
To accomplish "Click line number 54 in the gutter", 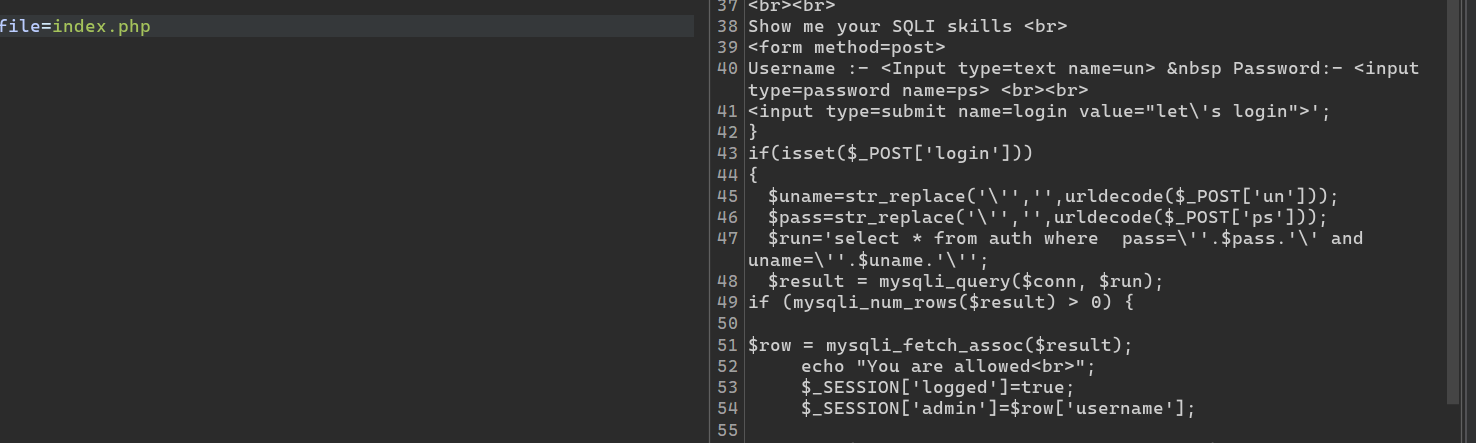I will [727, 408].
